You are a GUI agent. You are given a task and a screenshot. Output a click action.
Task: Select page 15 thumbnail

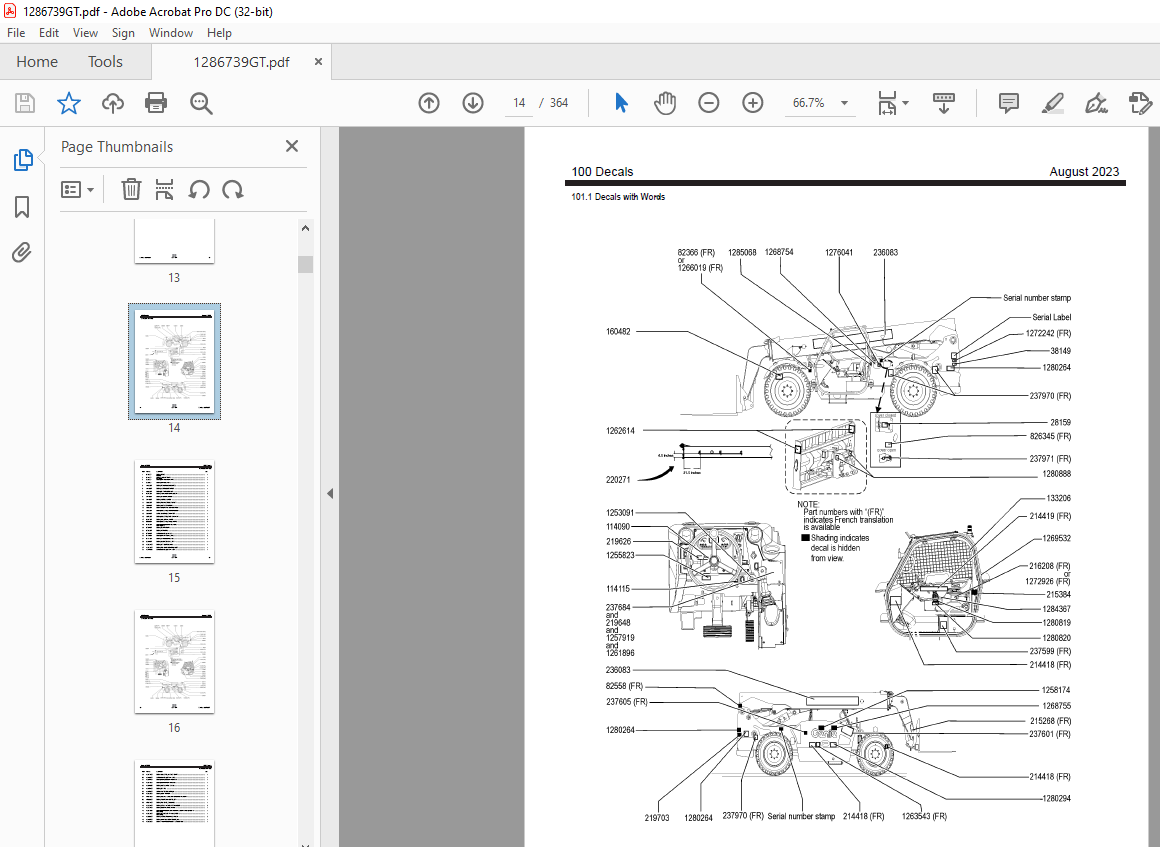pos(175,512)
